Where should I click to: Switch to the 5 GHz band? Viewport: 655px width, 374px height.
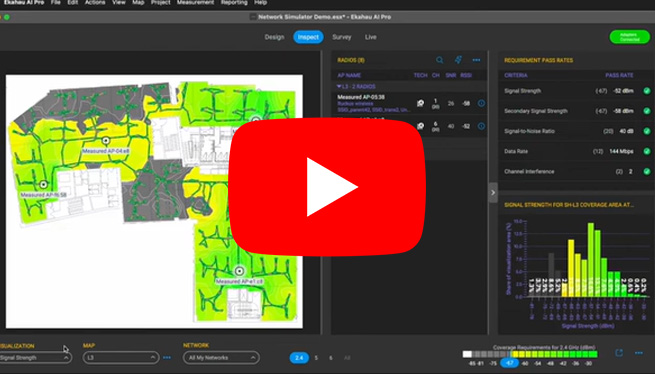(x=316, y=358)
